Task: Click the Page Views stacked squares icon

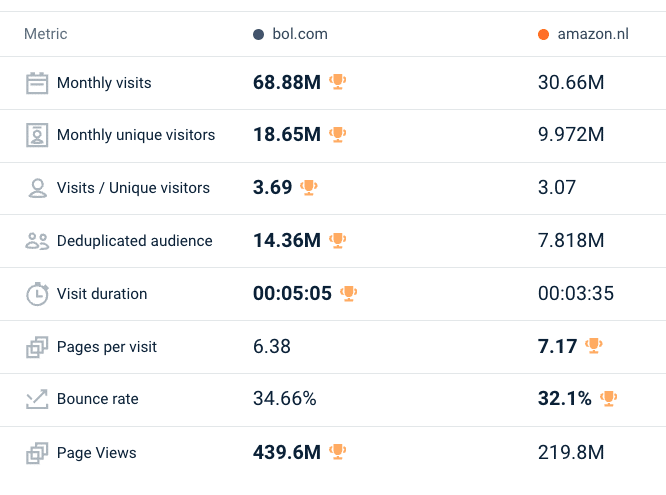Action: [37, 453]
